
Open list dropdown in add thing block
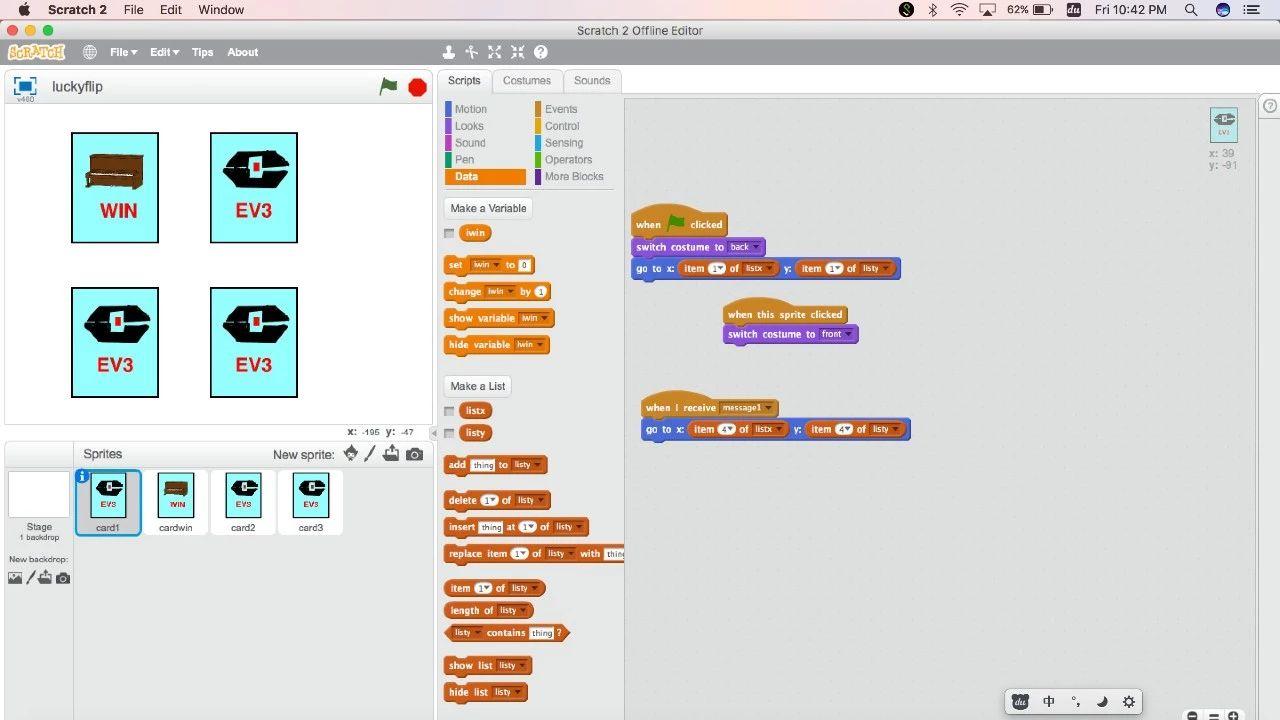coord(526,465)
